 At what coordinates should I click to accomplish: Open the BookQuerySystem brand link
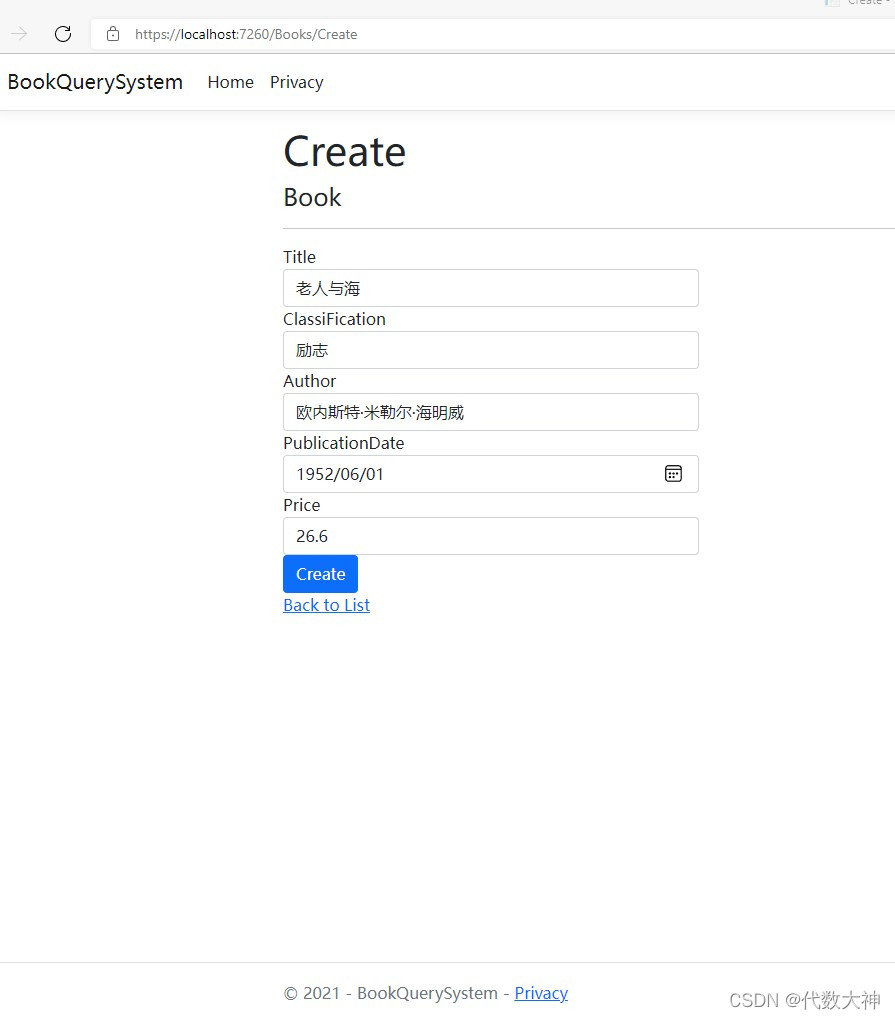point(95,82)
